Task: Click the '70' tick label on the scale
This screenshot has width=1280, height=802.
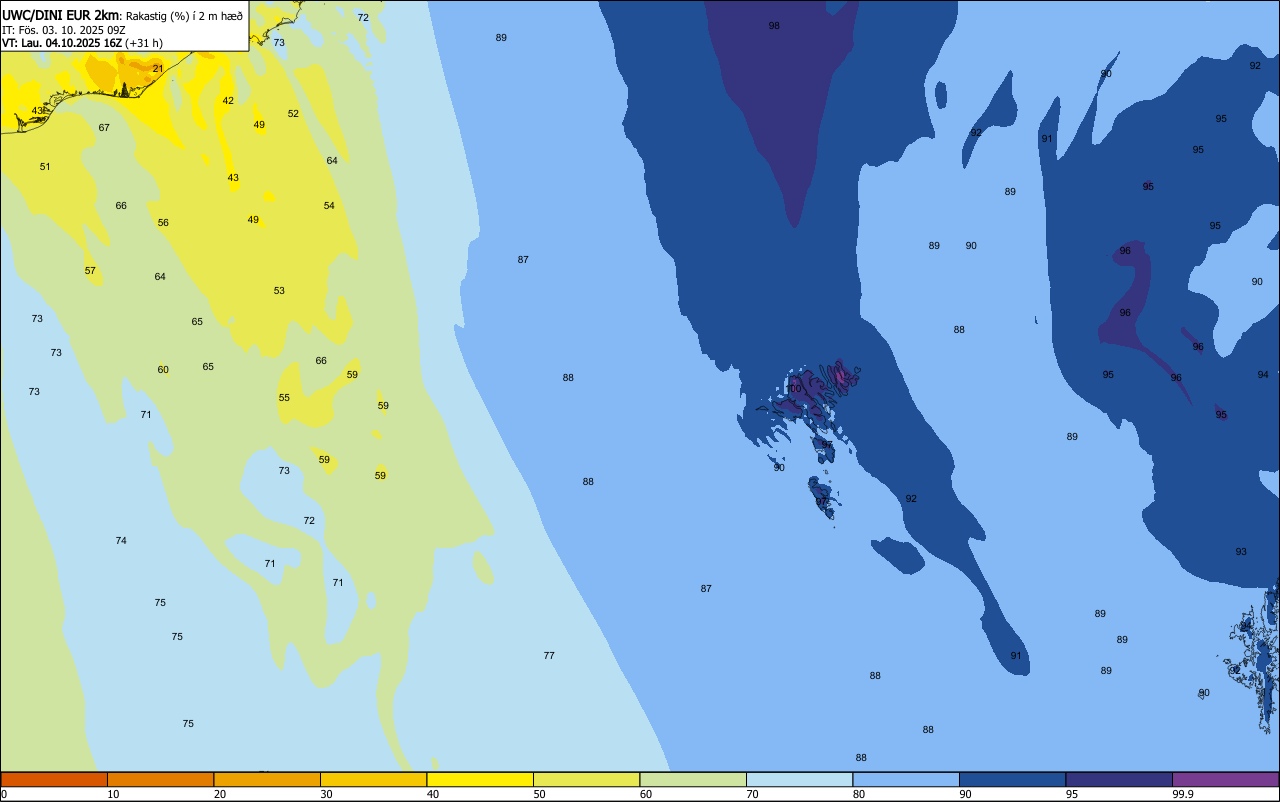Action: 752,794
